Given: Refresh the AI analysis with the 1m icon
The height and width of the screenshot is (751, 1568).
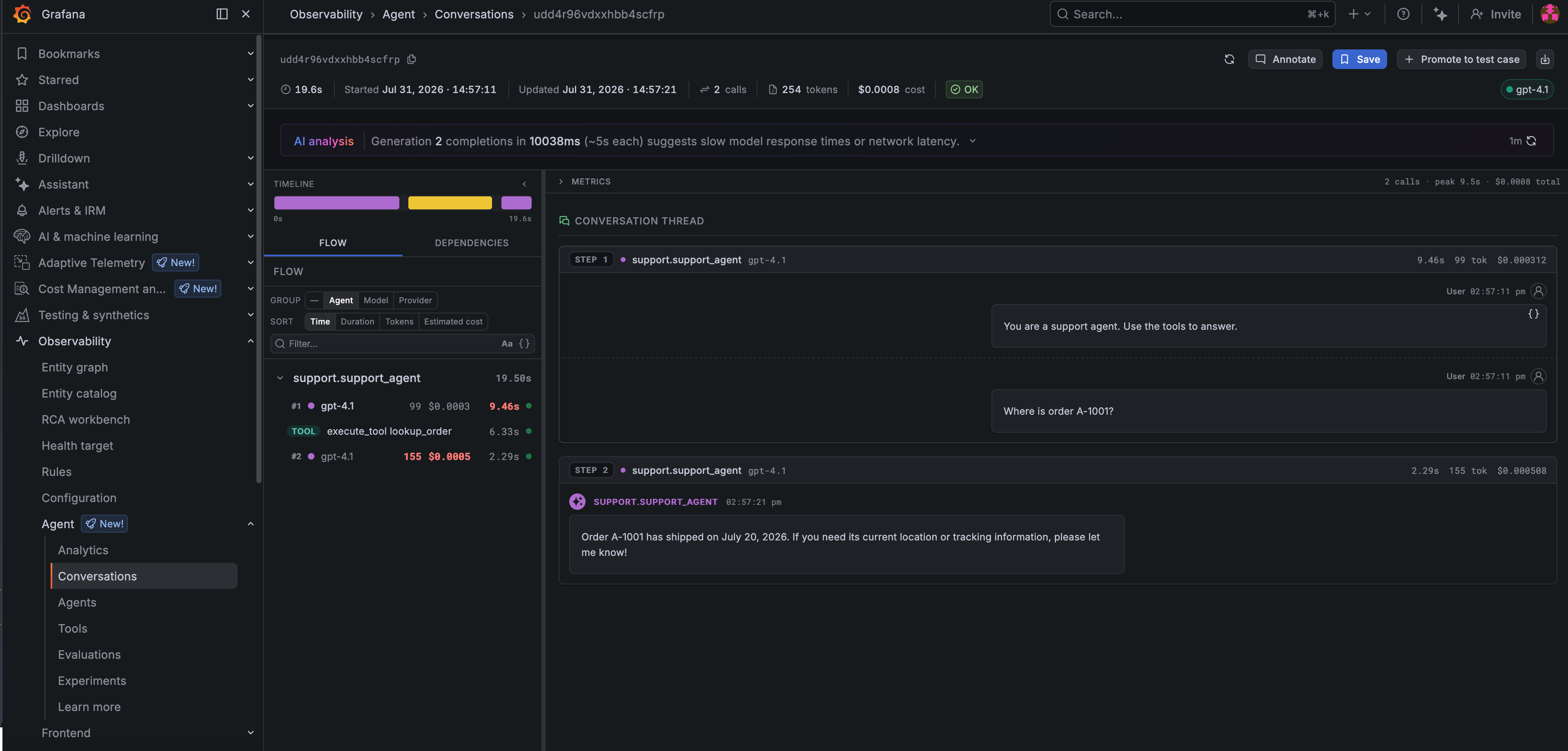Looking at the screenshot, I should 1532,141.
